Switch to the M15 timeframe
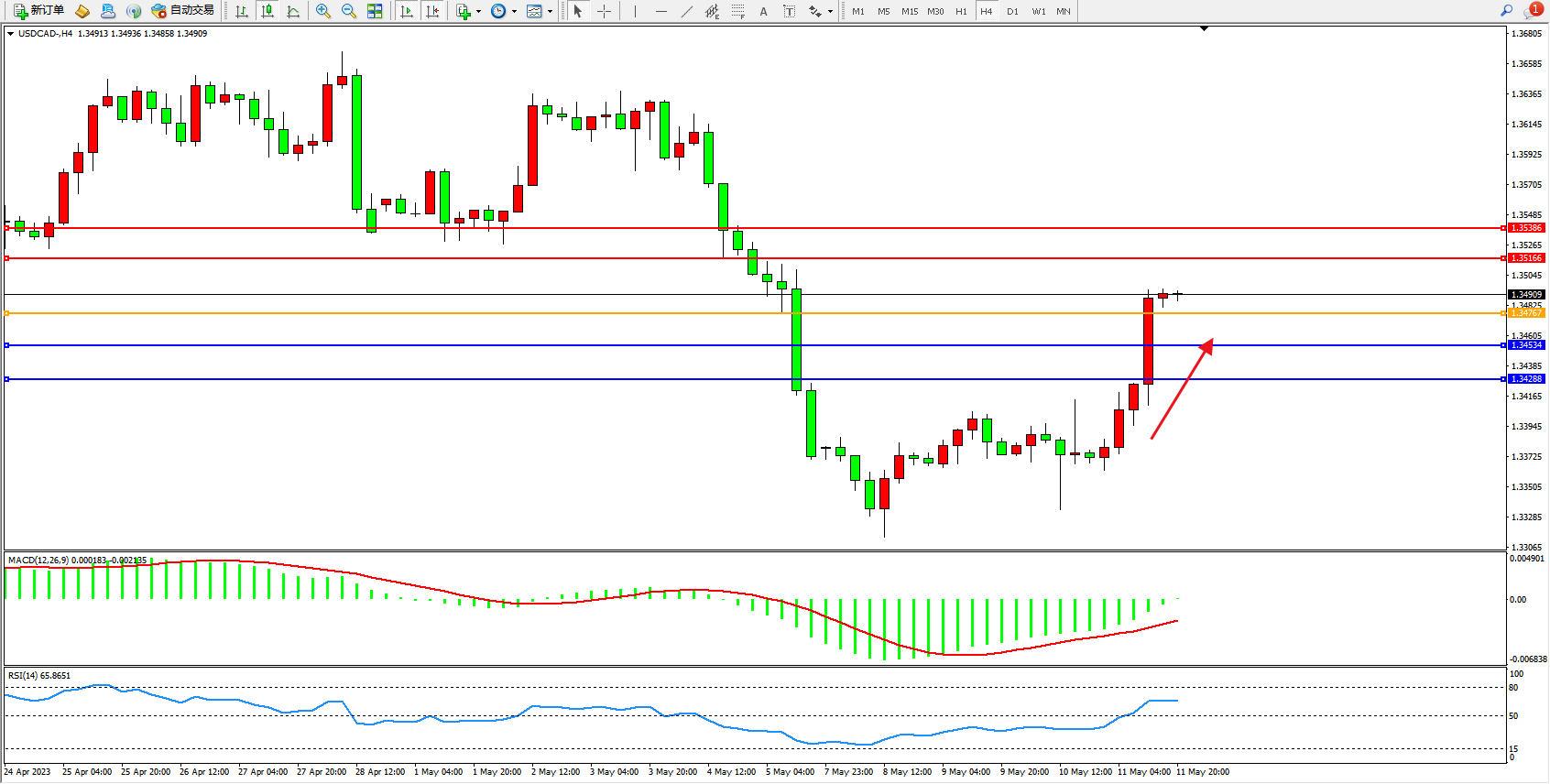This screenshot has width=1550, height=784. [909, 11]
